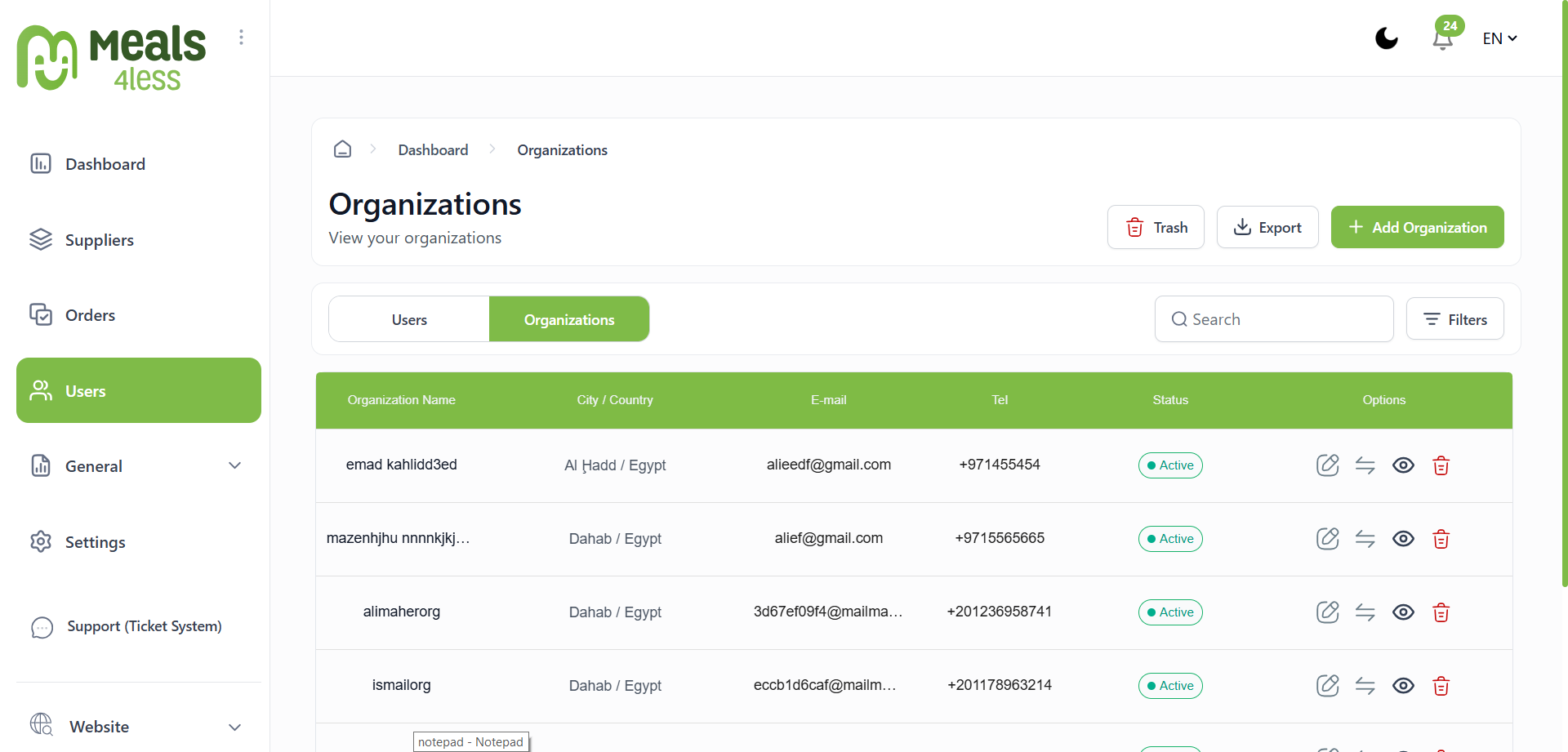This screenshot has height=752, width=1568.
Task: Click the Tel column header
Action: (1000, 400)
